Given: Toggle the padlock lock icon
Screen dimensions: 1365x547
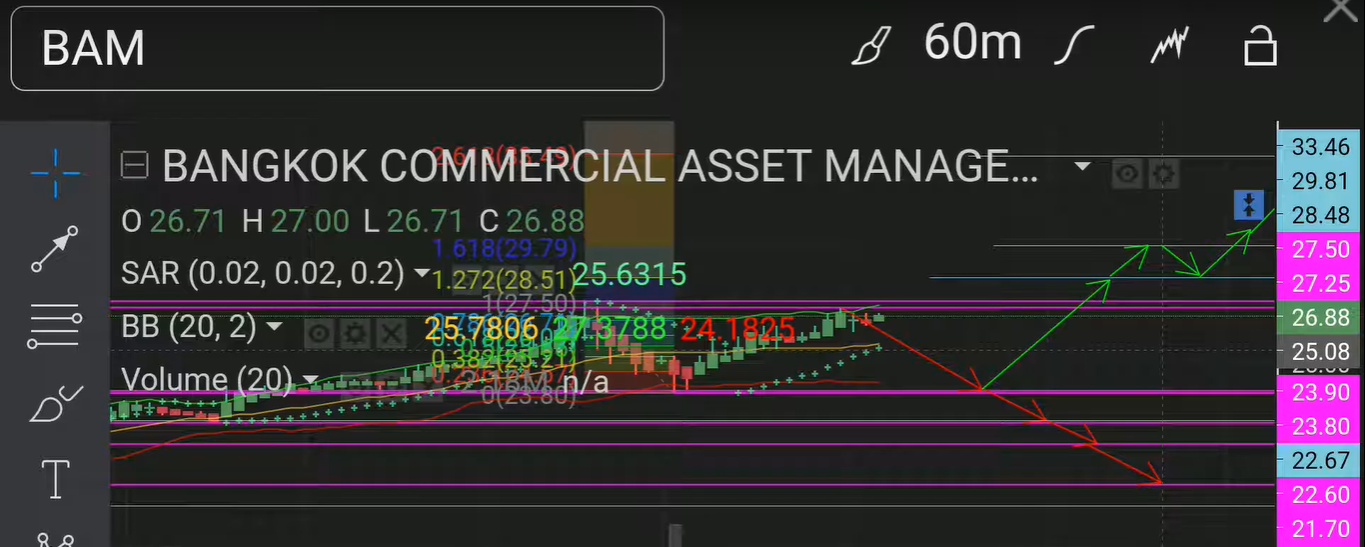Looking at the screenshot, I should (1260, 46).
